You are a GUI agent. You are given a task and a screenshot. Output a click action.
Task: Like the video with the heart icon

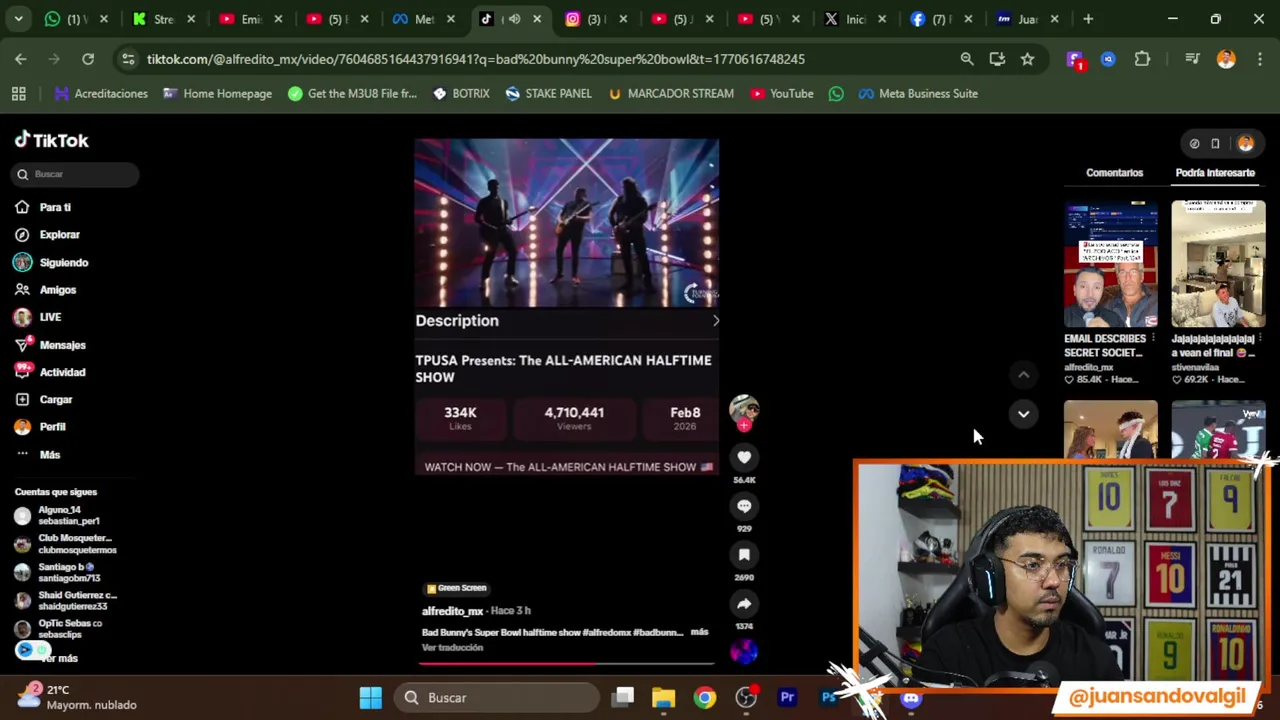[x=744, y=457]
